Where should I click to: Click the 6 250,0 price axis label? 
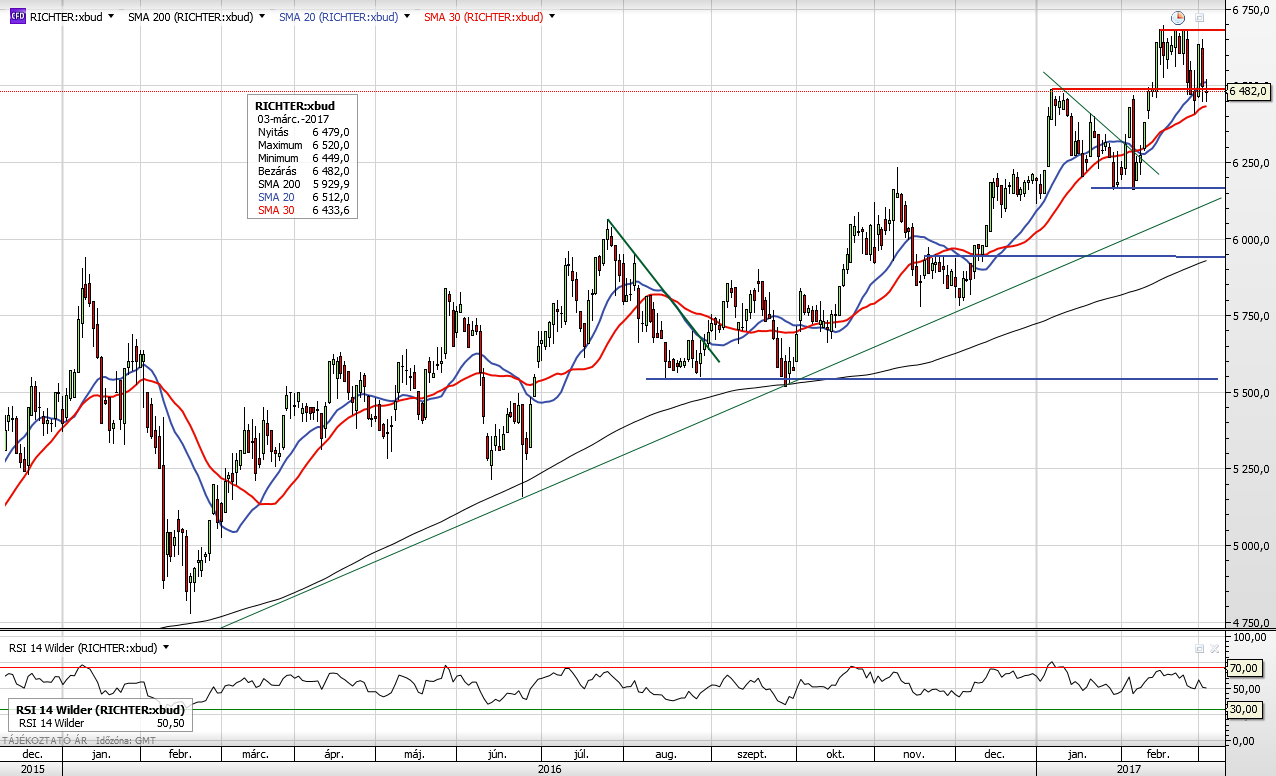coord(1249,163)
